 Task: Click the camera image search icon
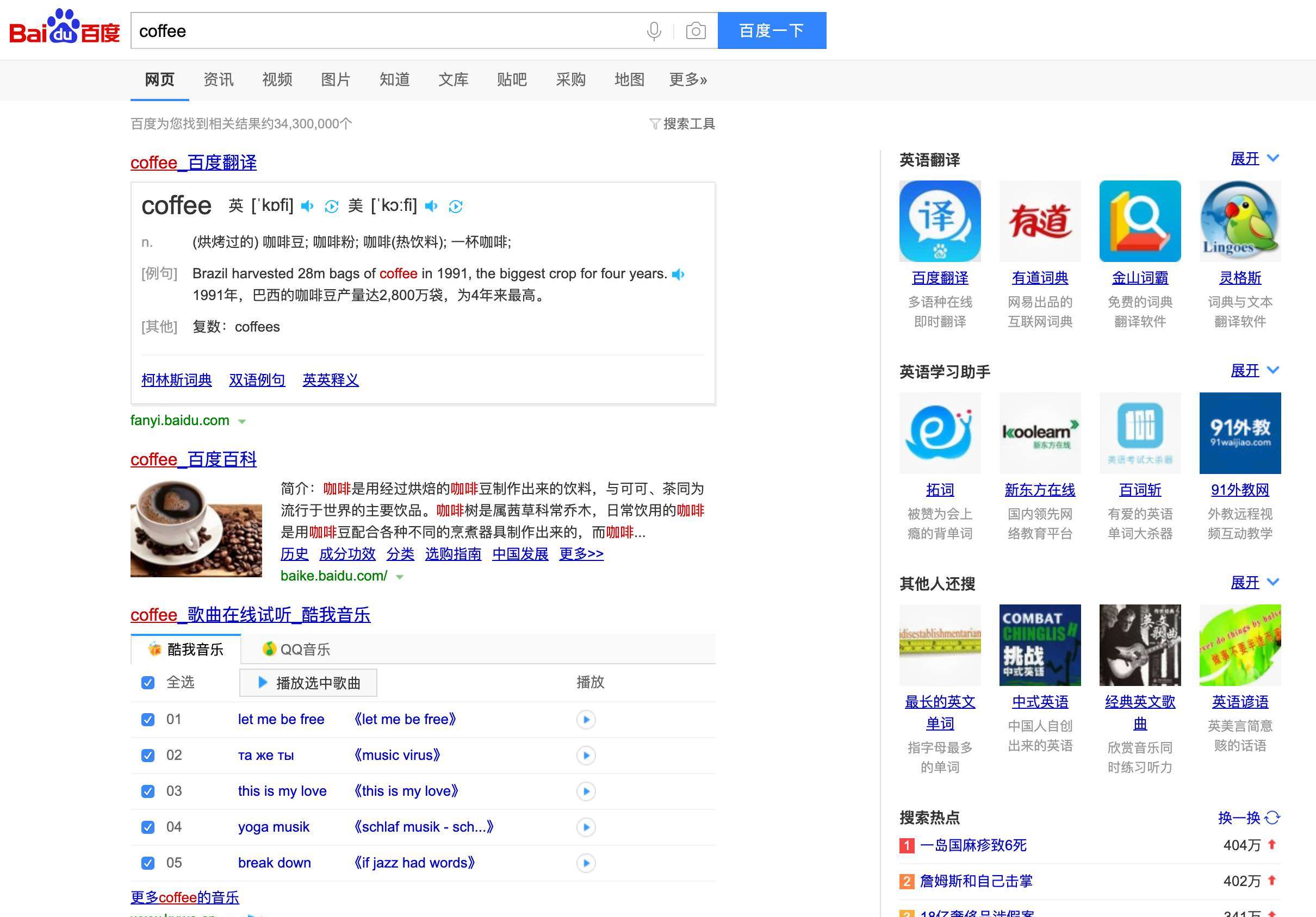696,31
